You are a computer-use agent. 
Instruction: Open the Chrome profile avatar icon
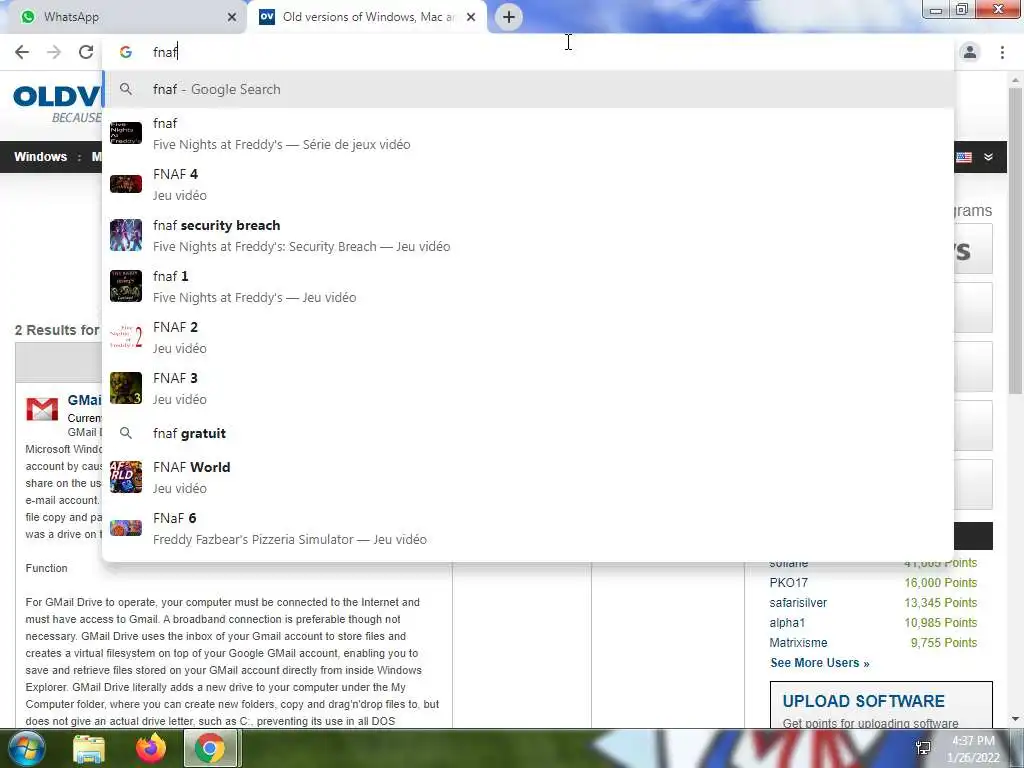(970, 52)
